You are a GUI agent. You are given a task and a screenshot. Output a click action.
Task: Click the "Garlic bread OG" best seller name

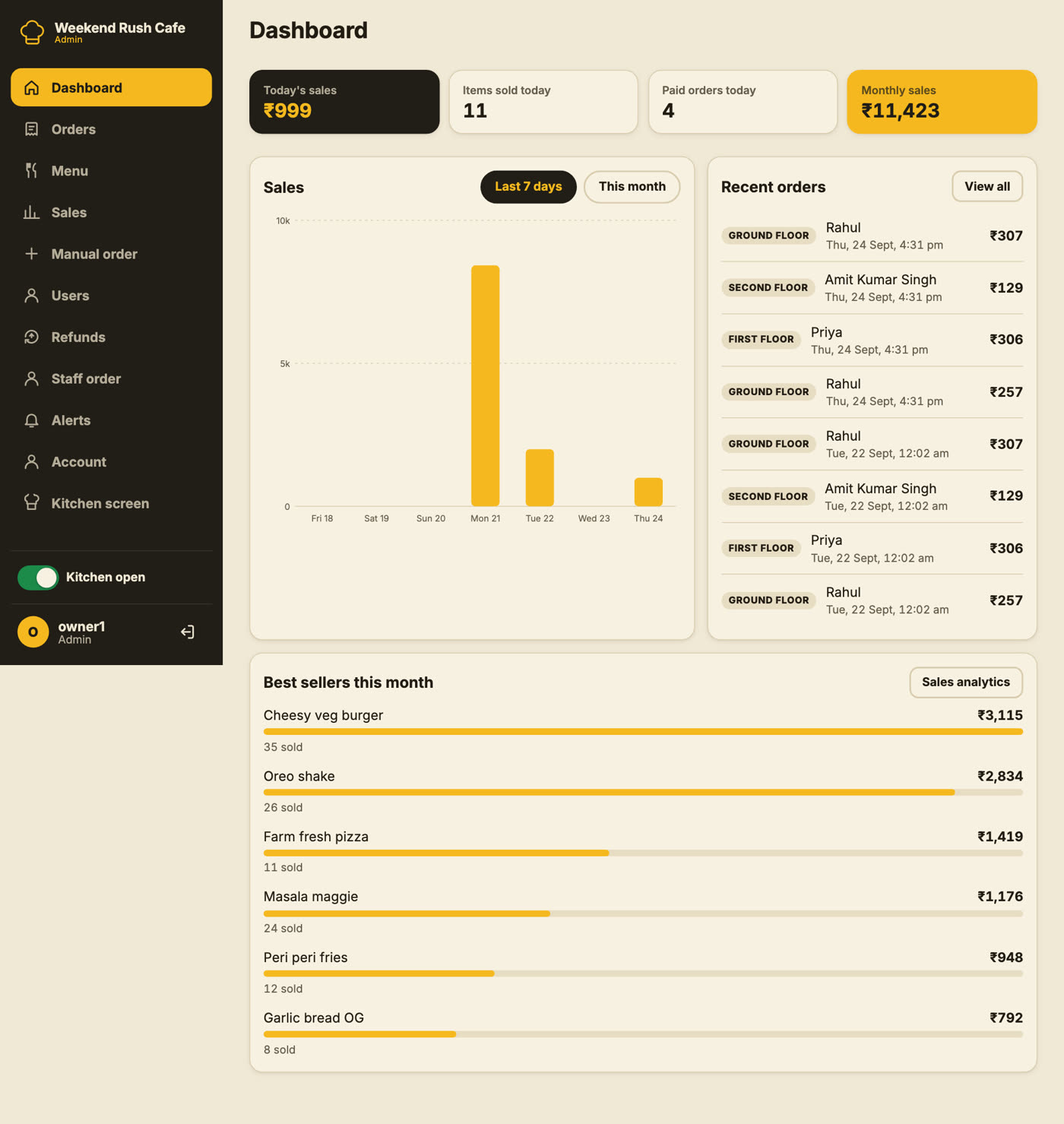pos(314,1018)
